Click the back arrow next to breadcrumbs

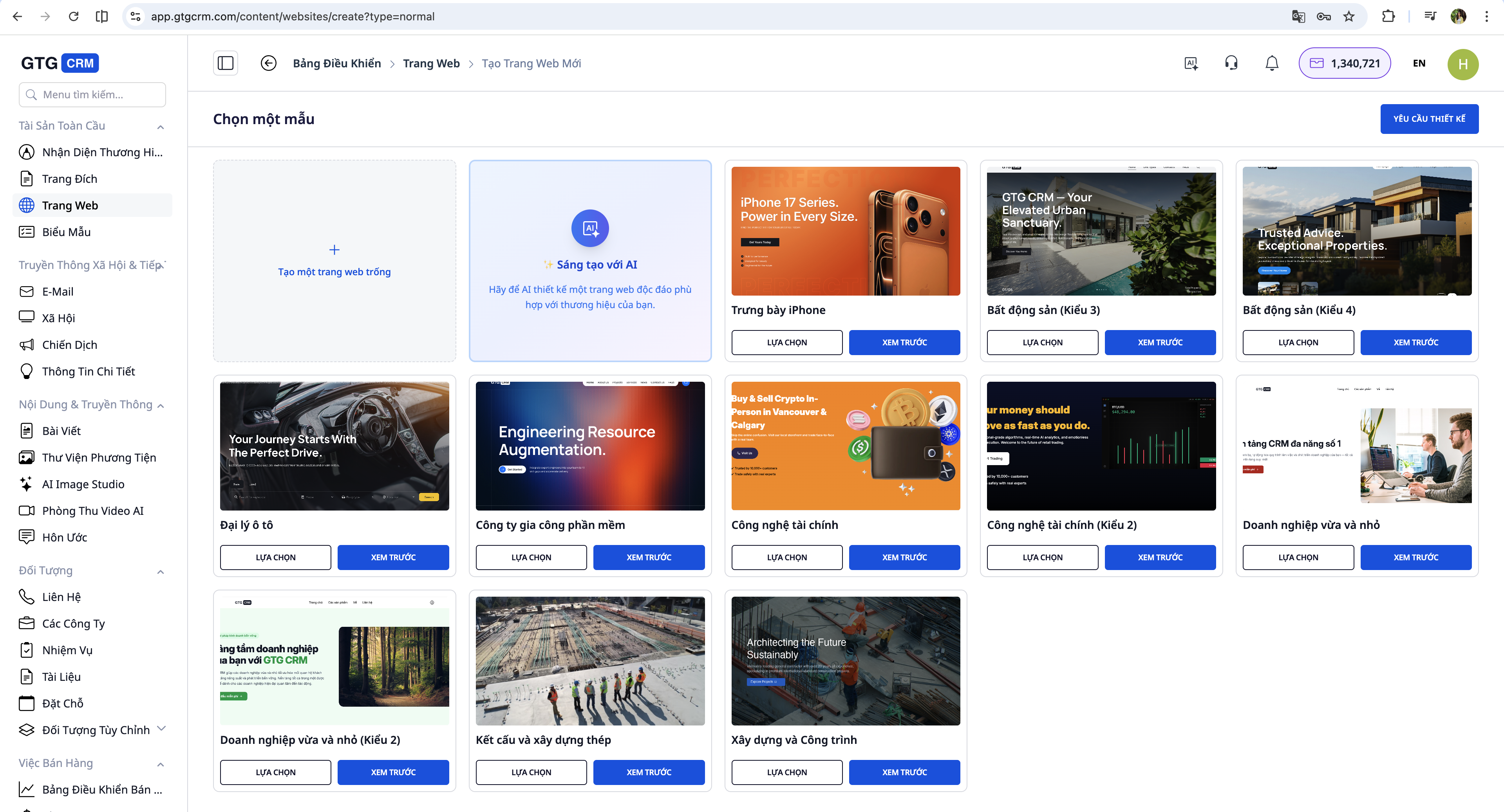[x=269, y=63]
